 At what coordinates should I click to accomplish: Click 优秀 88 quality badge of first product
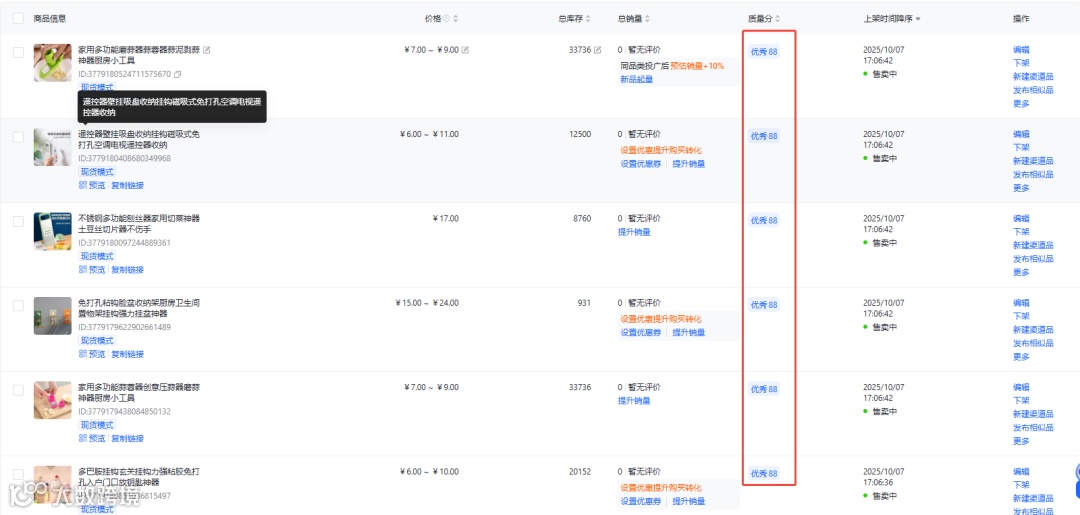pos(764,52)
